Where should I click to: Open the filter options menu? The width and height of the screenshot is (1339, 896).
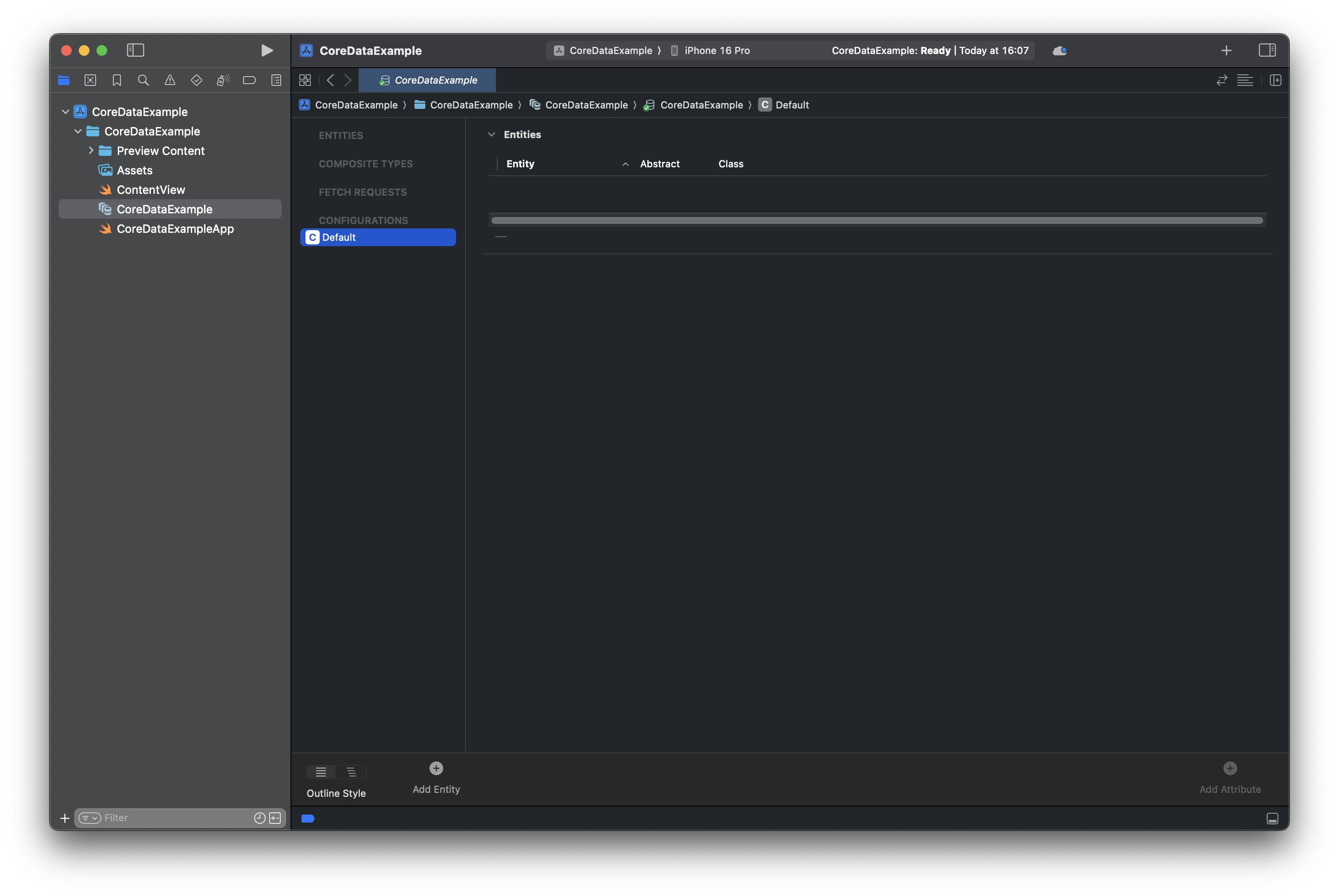pos(90,818)
